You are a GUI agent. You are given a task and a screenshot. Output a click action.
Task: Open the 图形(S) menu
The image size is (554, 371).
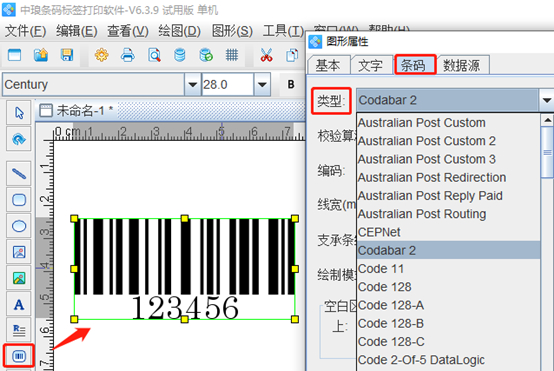(x=232, y=31)
